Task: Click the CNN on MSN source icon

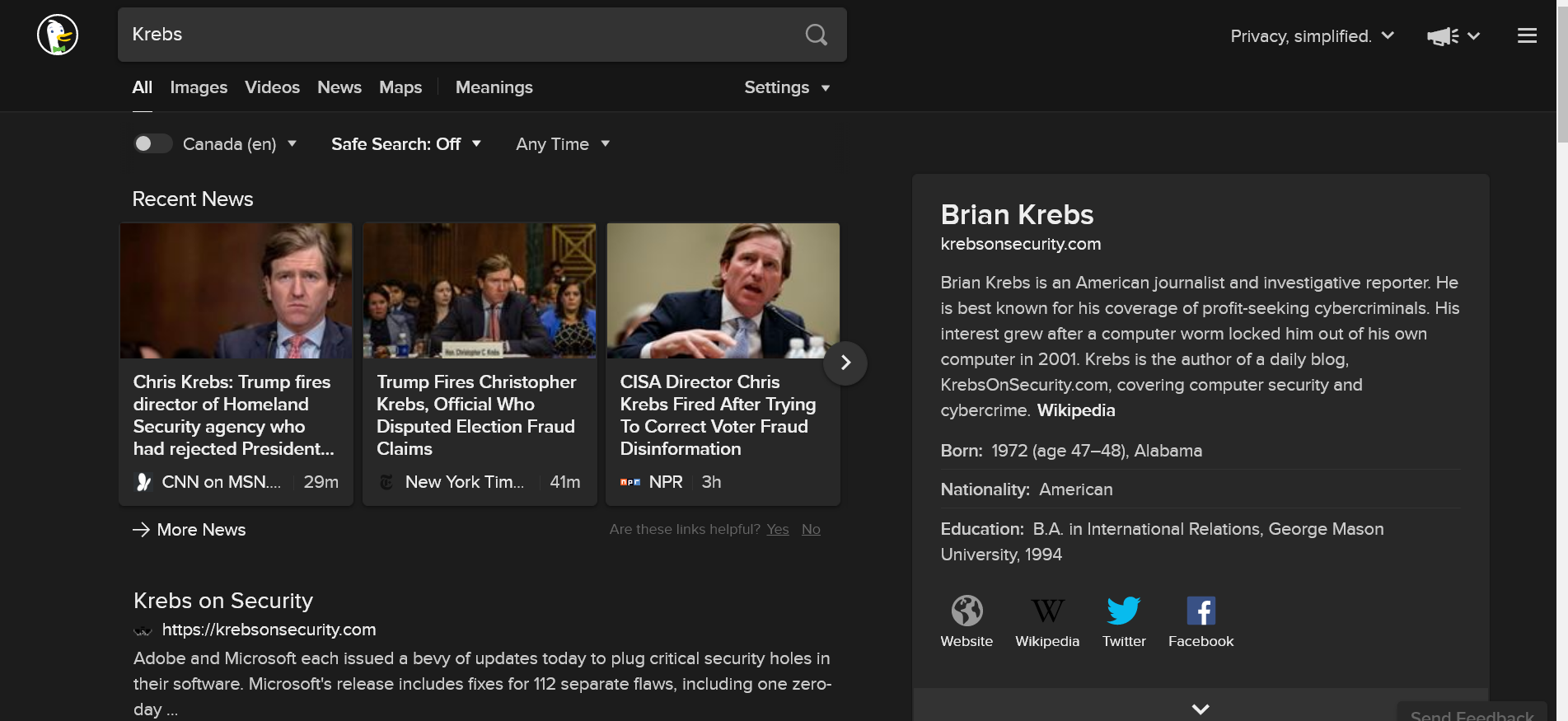Action: [143, 482]
